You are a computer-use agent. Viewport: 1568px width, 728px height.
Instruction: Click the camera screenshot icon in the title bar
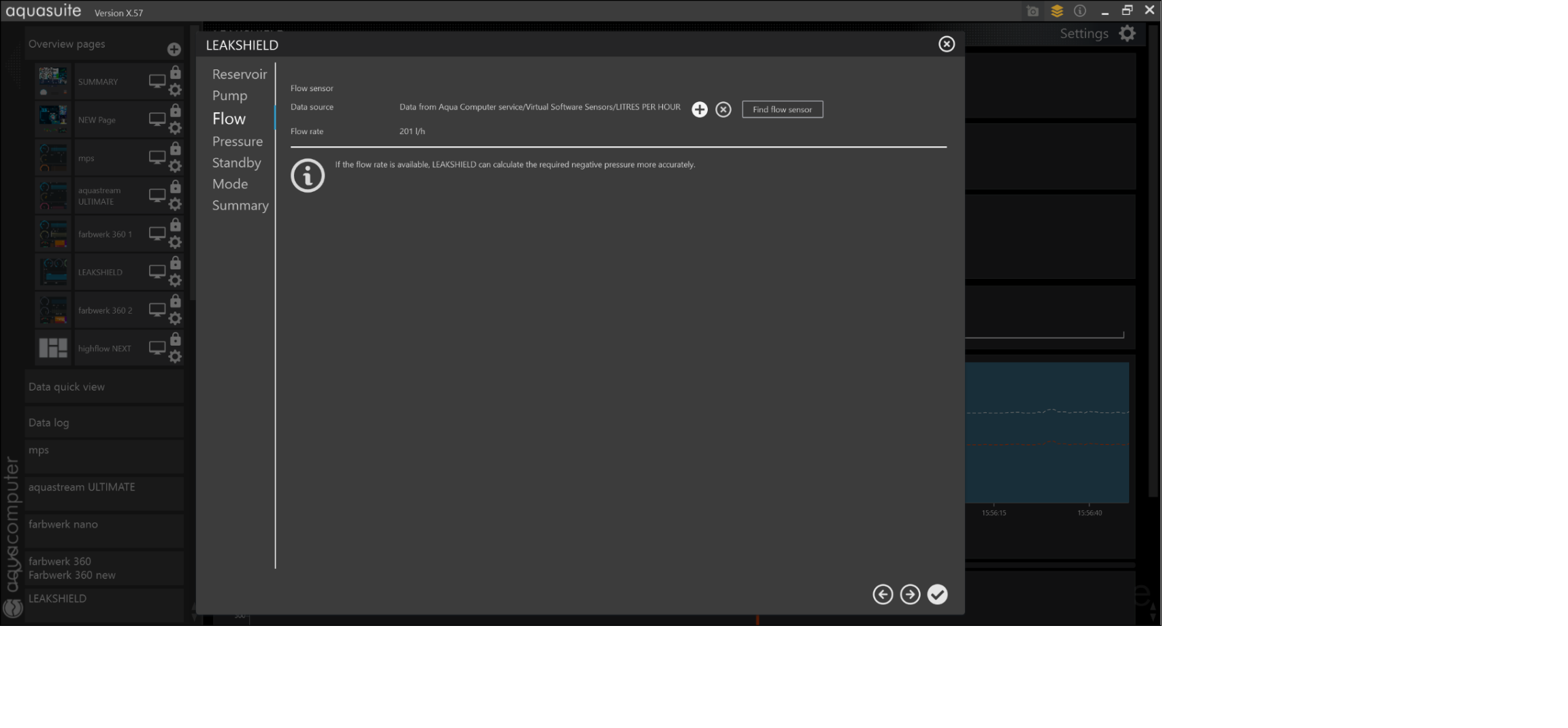pos(1032,11)
